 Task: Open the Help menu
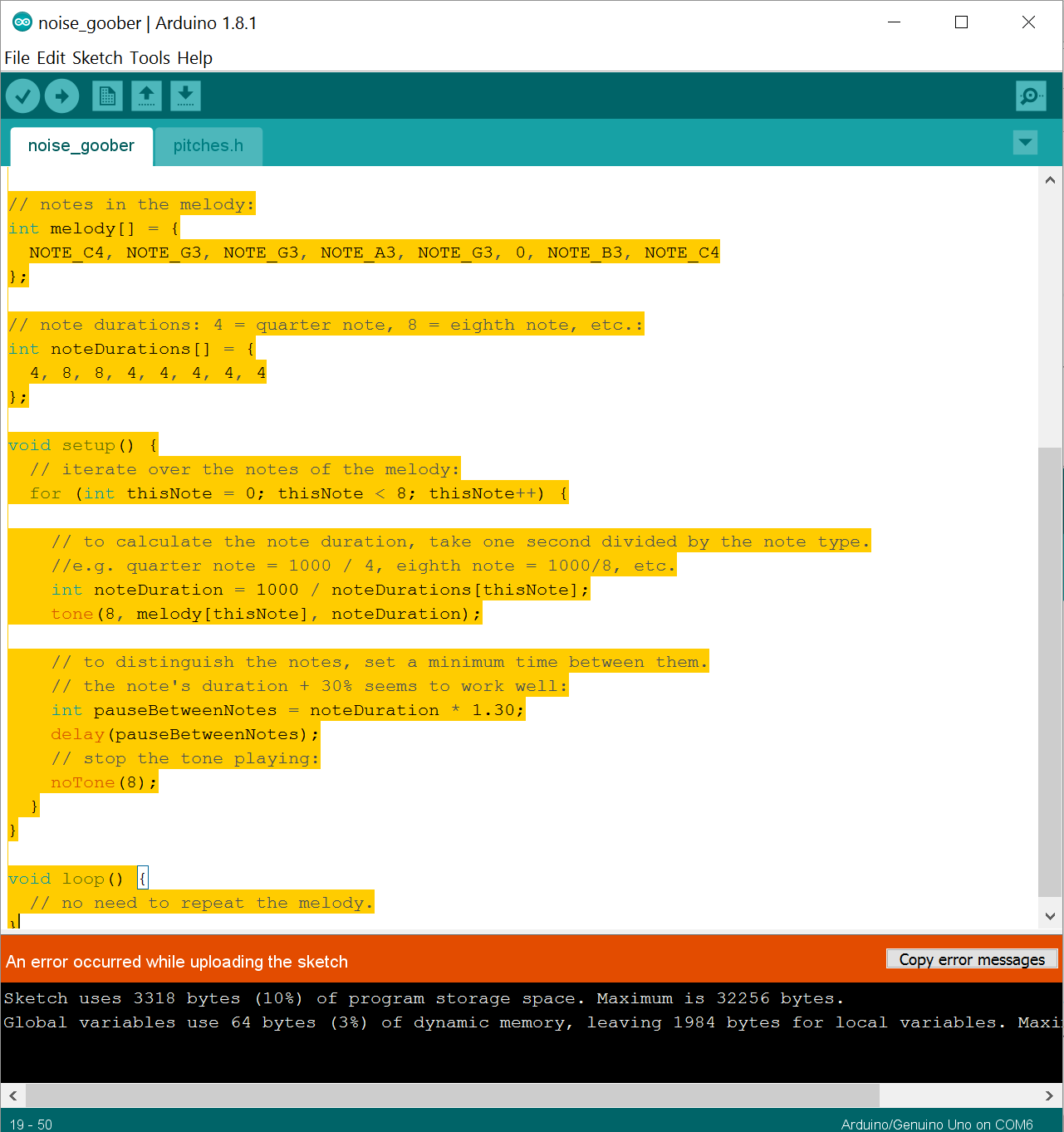tap(194, 58)
